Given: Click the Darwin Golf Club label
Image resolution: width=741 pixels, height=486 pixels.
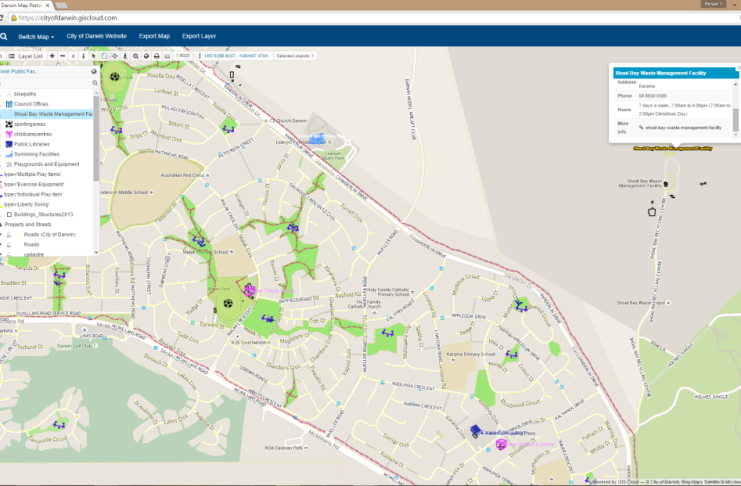Looking at the screenshot, I should coord(75,346).
